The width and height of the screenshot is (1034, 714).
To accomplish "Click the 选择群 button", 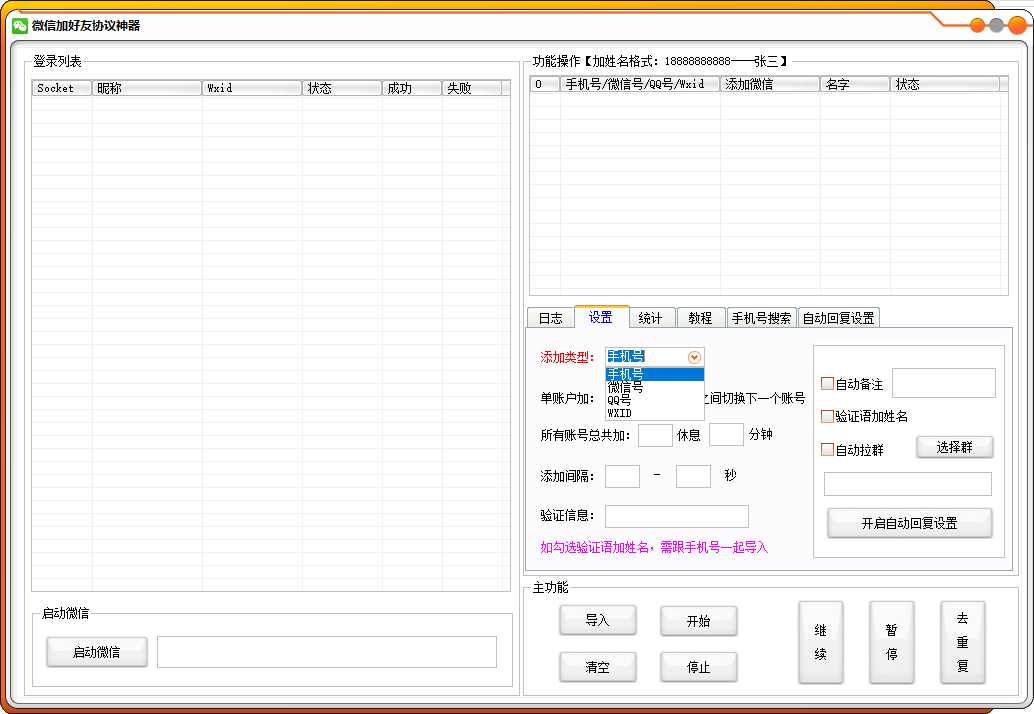I will pos(954,448).
